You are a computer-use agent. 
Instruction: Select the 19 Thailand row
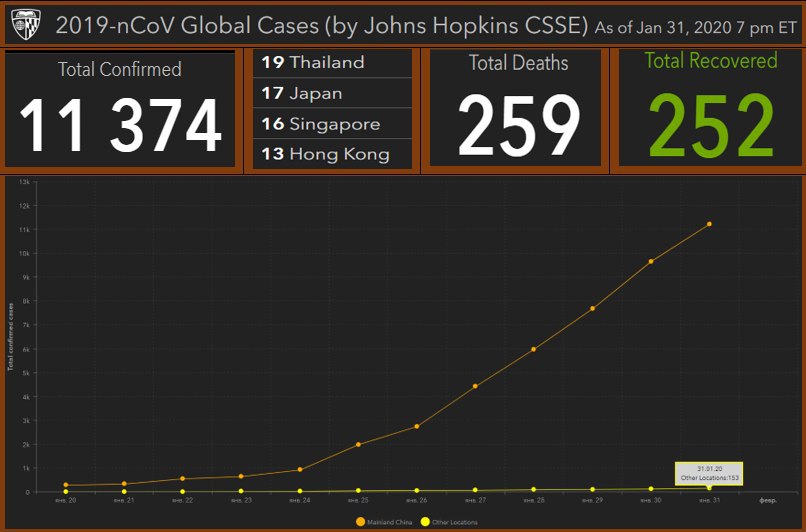333,63
